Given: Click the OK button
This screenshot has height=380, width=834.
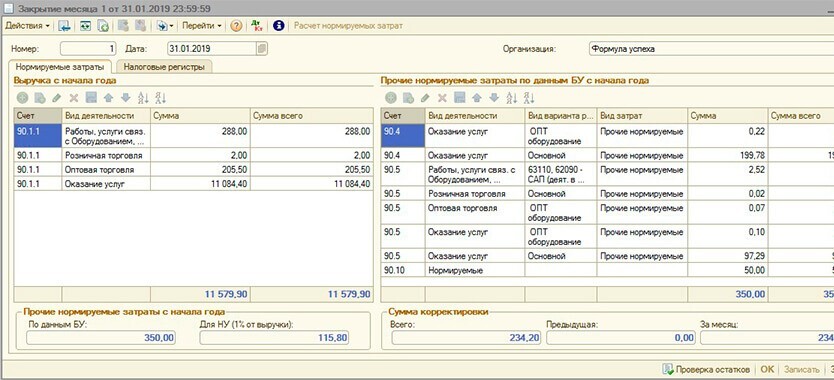Looking at the screenshot, I should pos(767,369).
